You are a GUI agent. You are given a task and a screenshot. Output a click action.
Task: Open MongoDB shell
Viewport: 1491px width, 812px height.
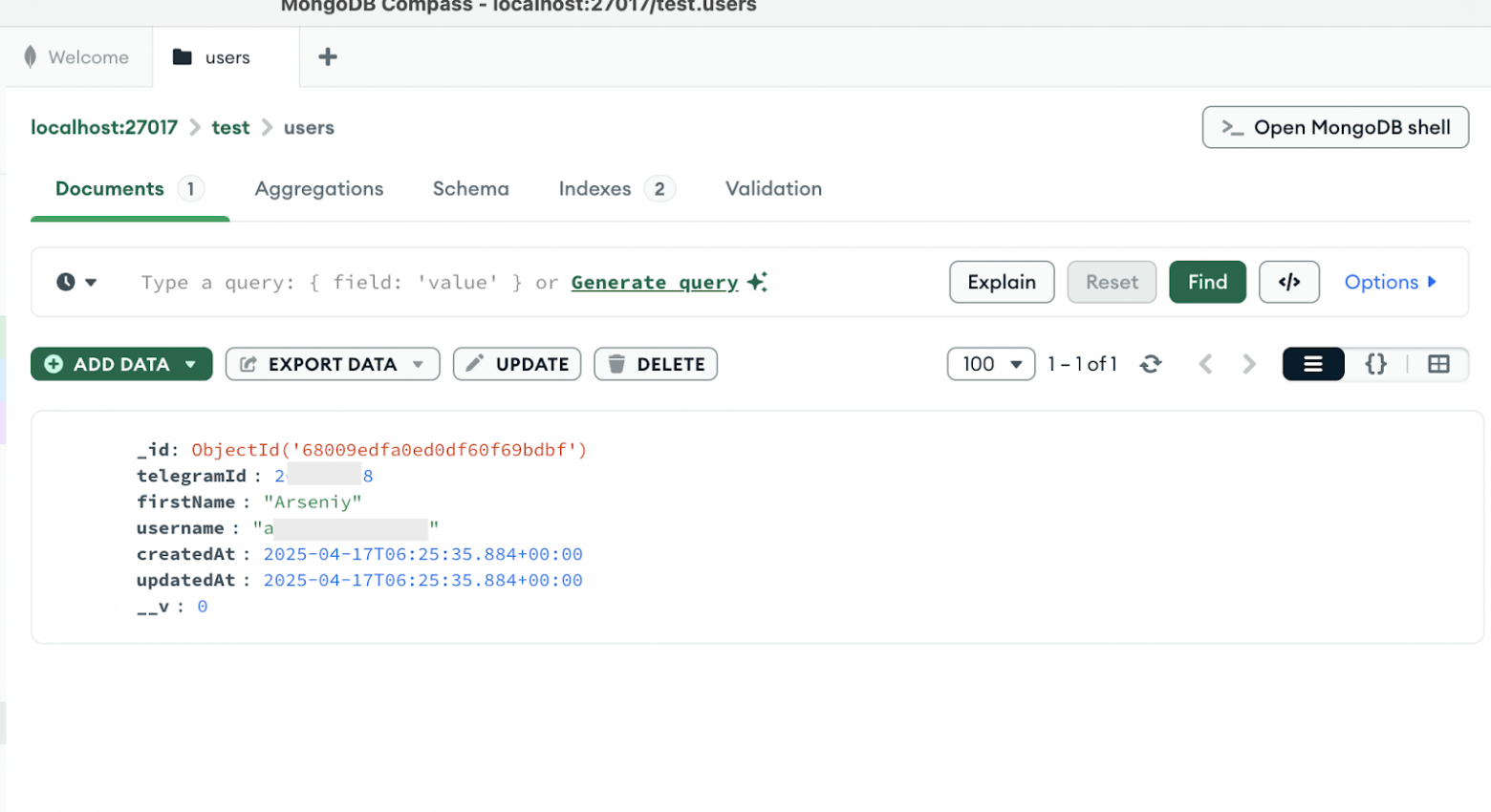(x=1335, y=127)
